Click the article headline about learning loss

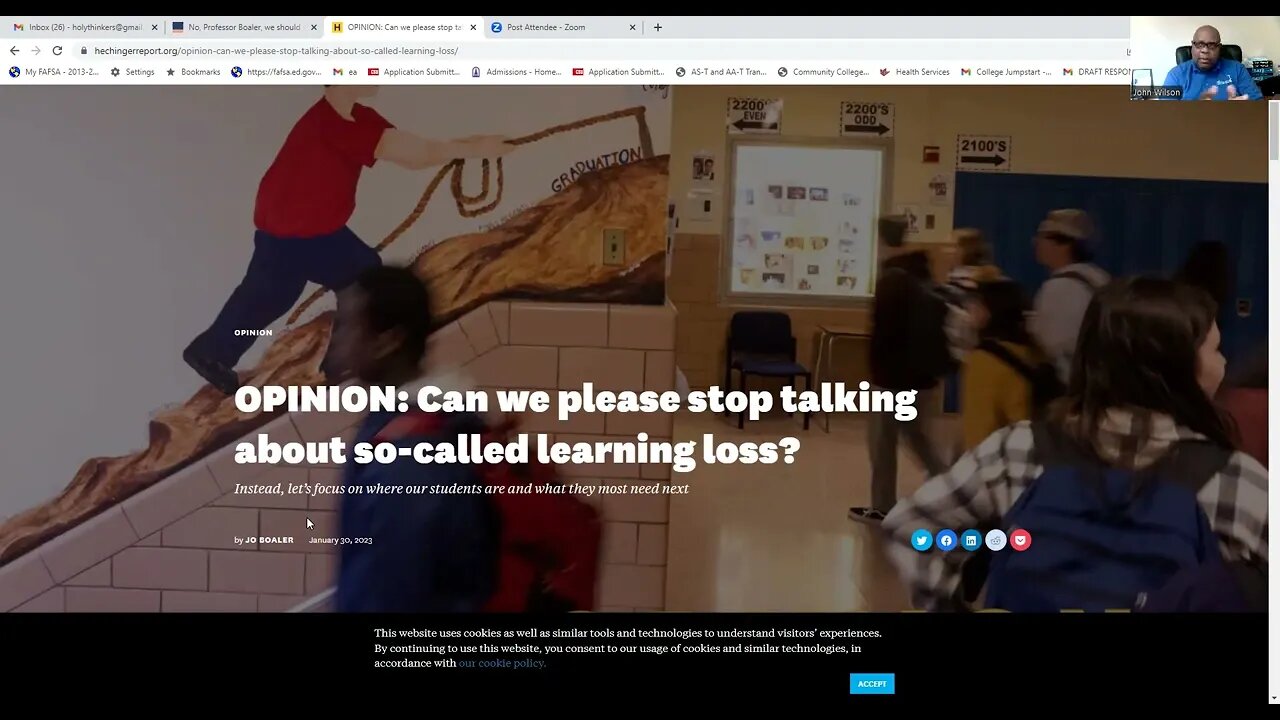pos(575,424)
